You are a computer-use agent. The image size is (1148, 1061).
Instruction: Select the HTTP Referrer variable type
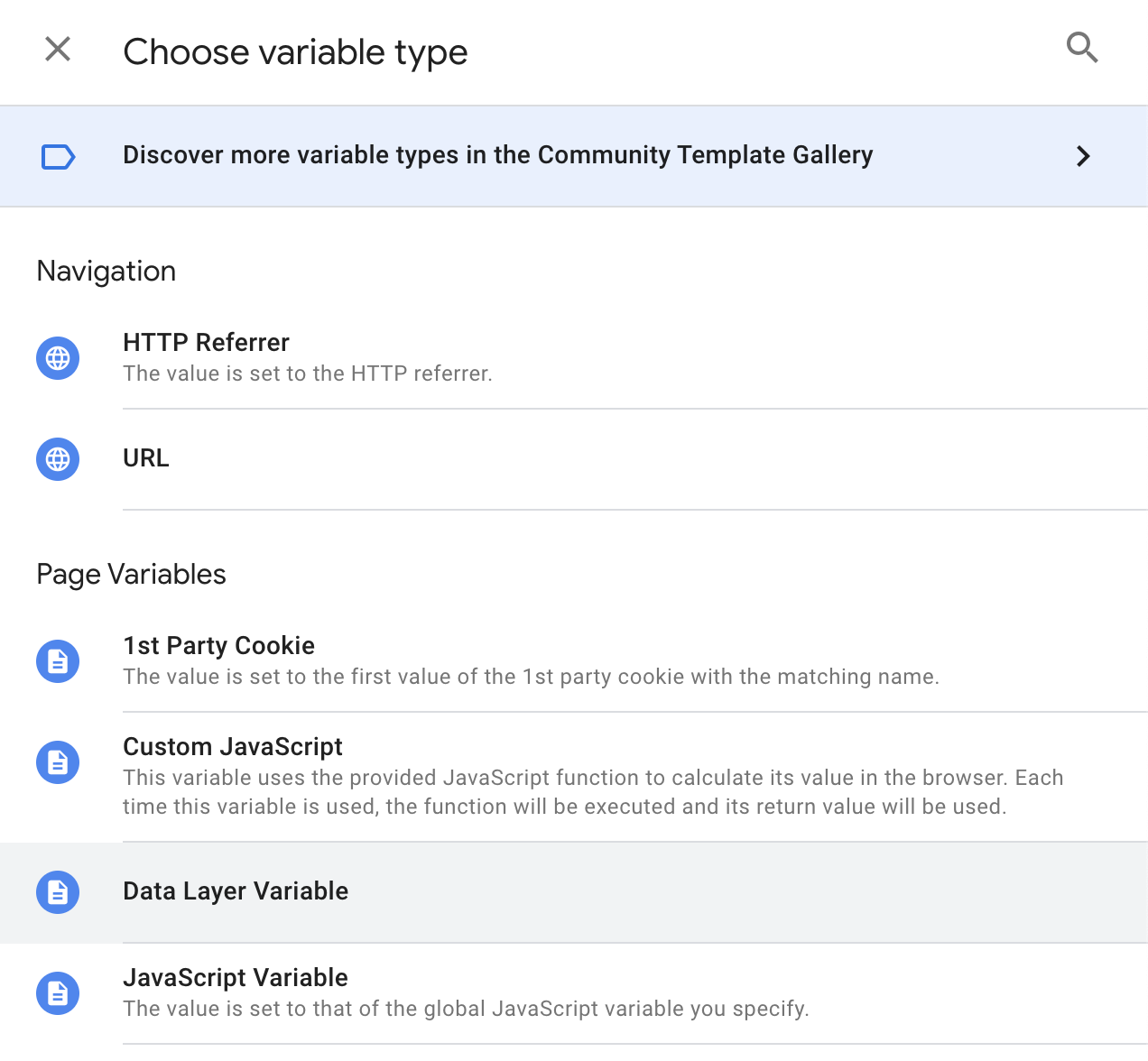(206, 343)
